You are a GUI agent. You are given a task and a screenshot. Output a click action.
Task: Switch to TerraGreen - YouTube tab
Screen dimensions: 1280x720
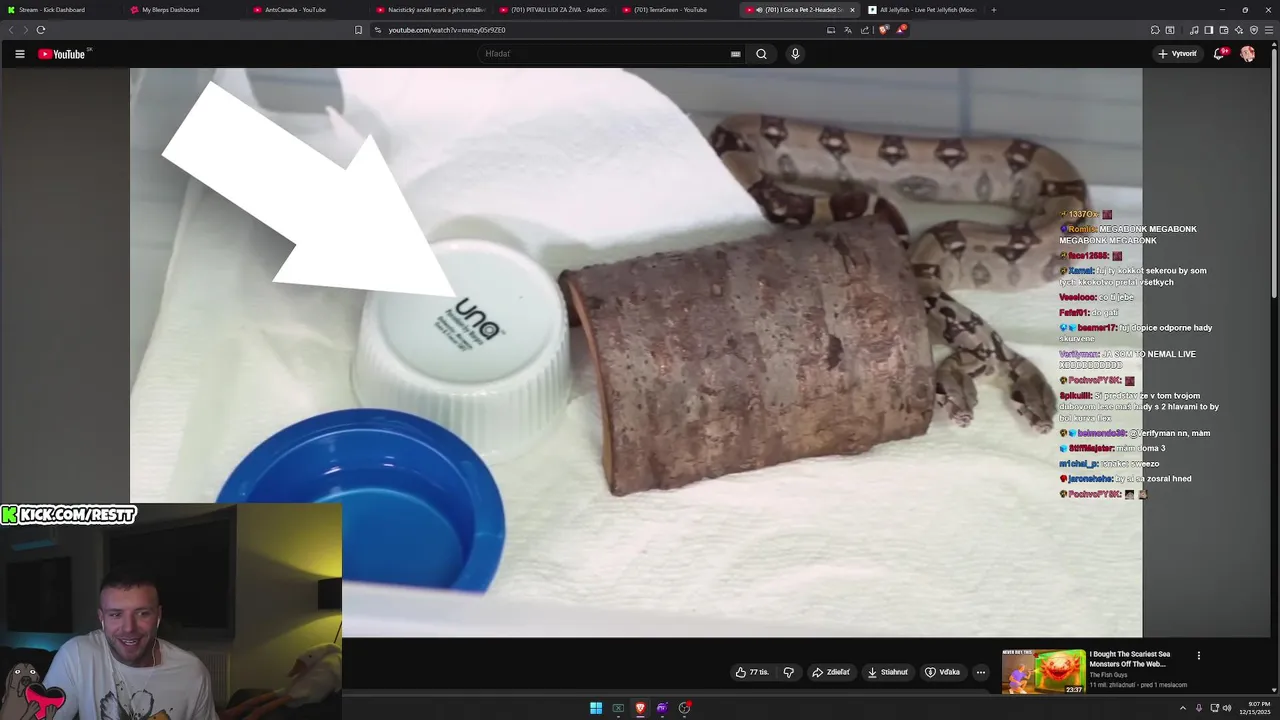[675, 10]
